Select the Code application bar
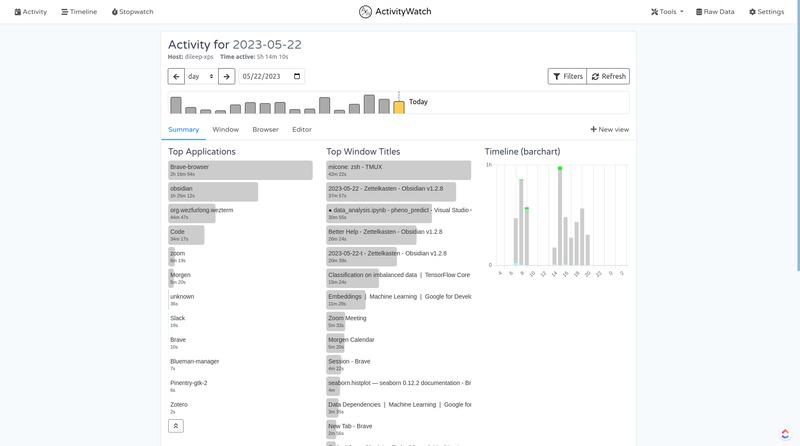This screenshot has height=446, width=800. coord(186,235)
